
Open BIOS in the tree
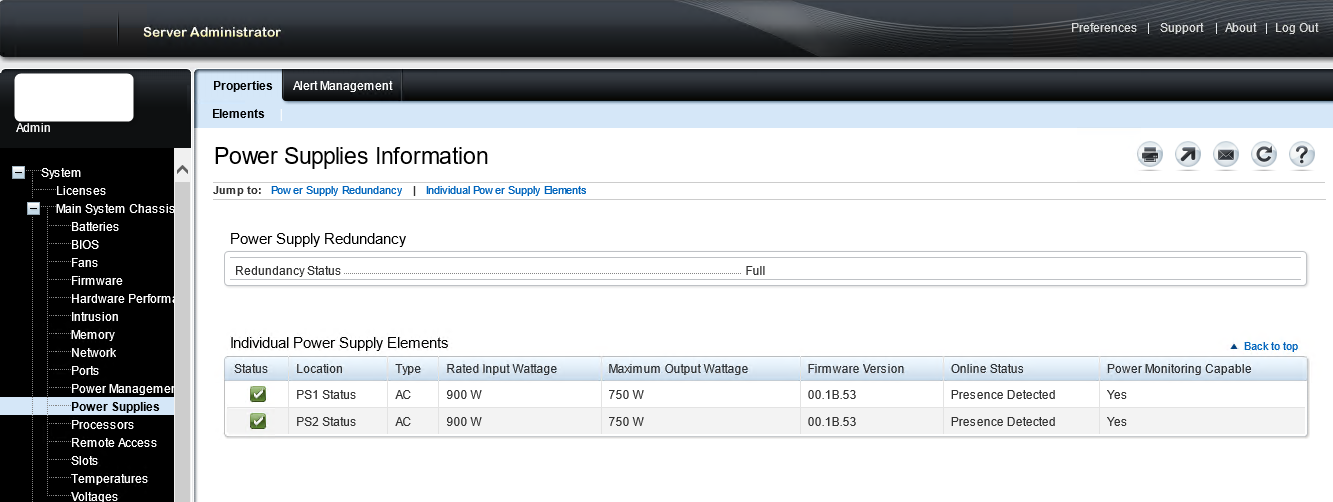(x=85, y=245)
